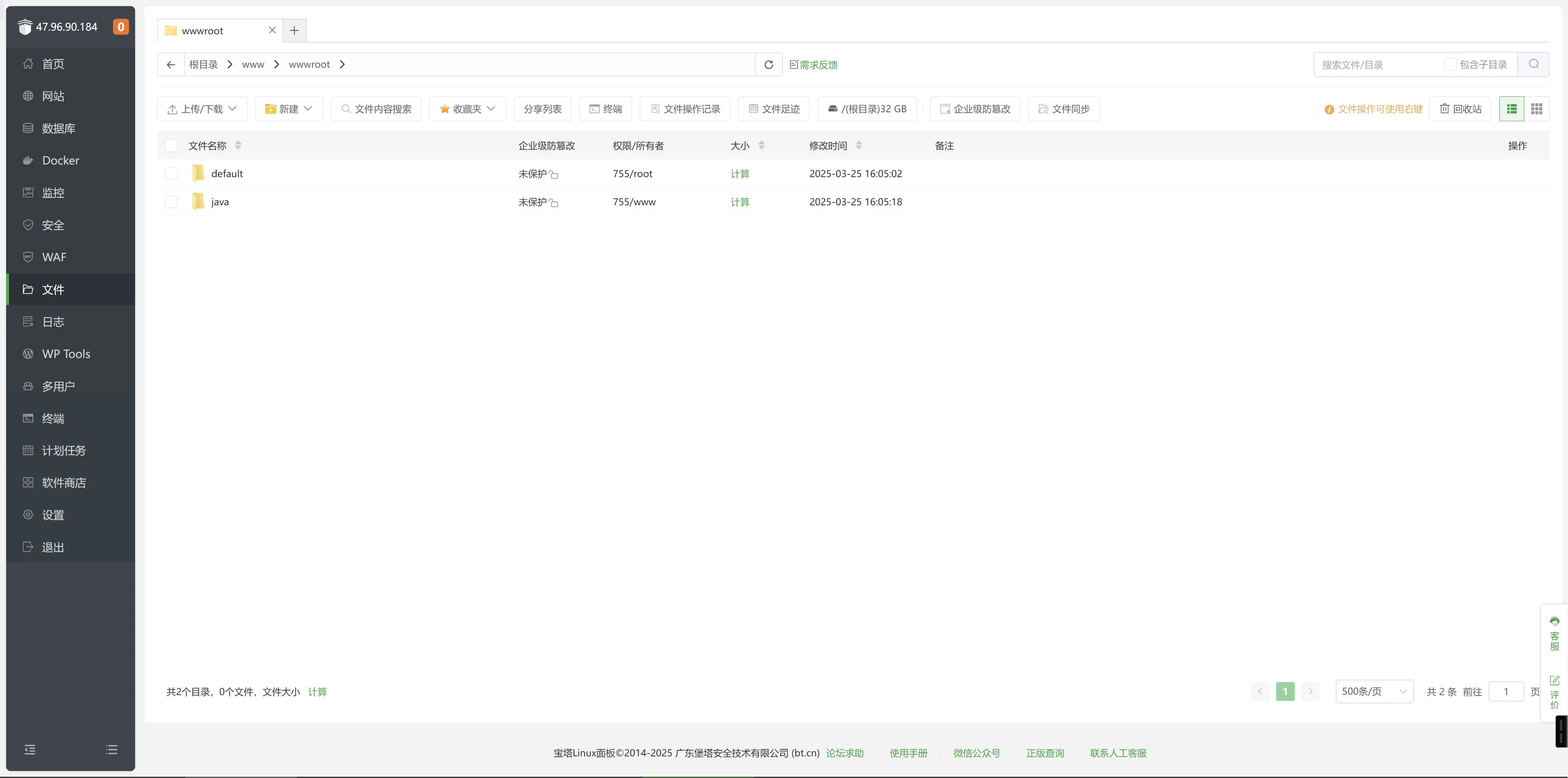Switch to list view
Image resolution: width=1568 pixels, height=778 pixels.
(x=1512, y=109)
